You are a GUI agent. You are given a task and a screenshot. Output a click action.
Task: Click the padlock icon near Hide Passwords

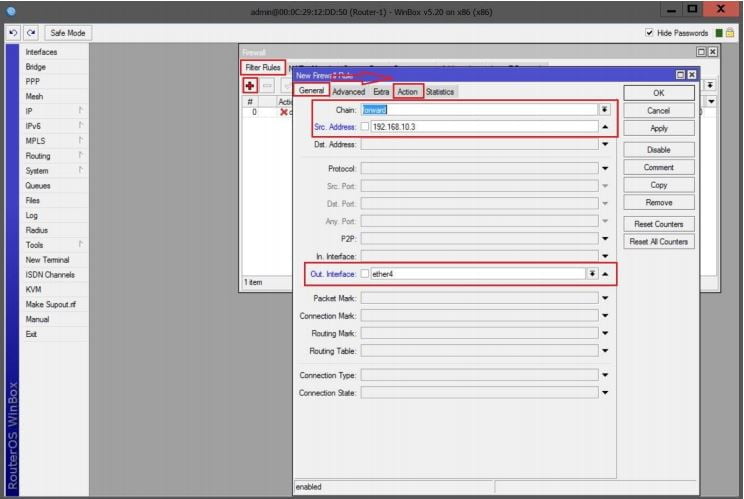click(x=731, y=33)
